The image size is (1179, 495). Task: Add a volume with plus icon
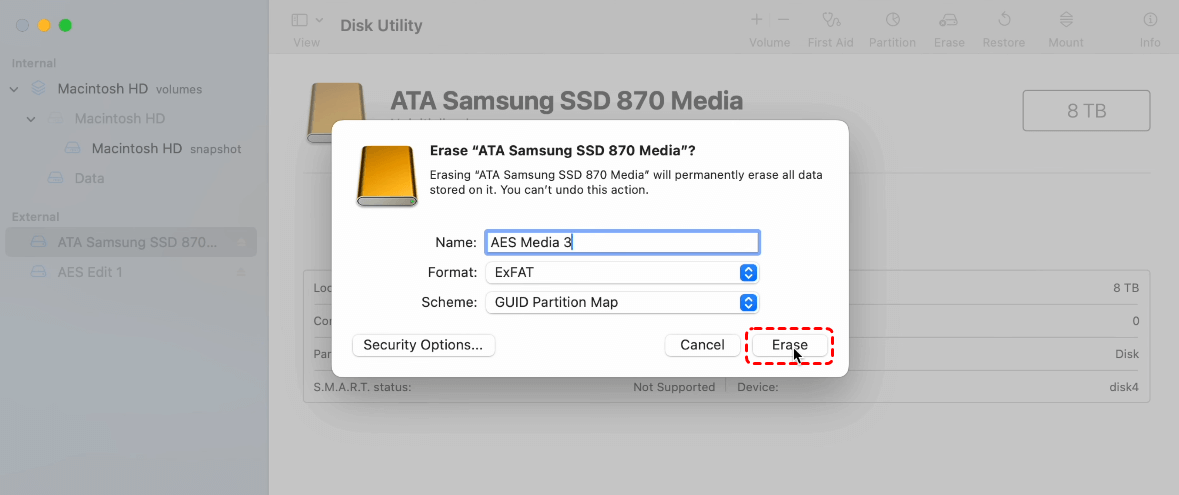coord(756,20)
